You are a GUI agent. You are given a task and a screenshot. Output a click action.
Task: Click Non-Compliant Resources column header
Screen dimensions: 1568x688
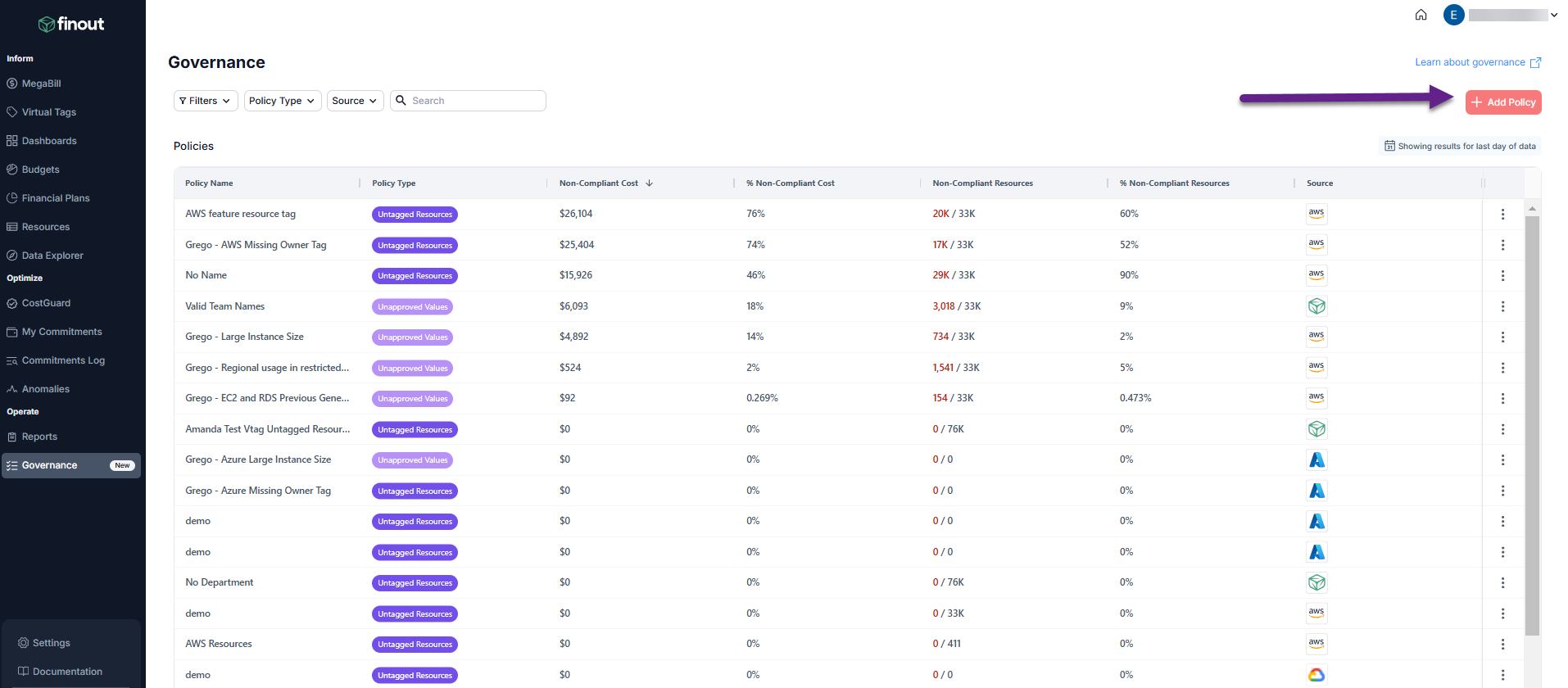982,183
